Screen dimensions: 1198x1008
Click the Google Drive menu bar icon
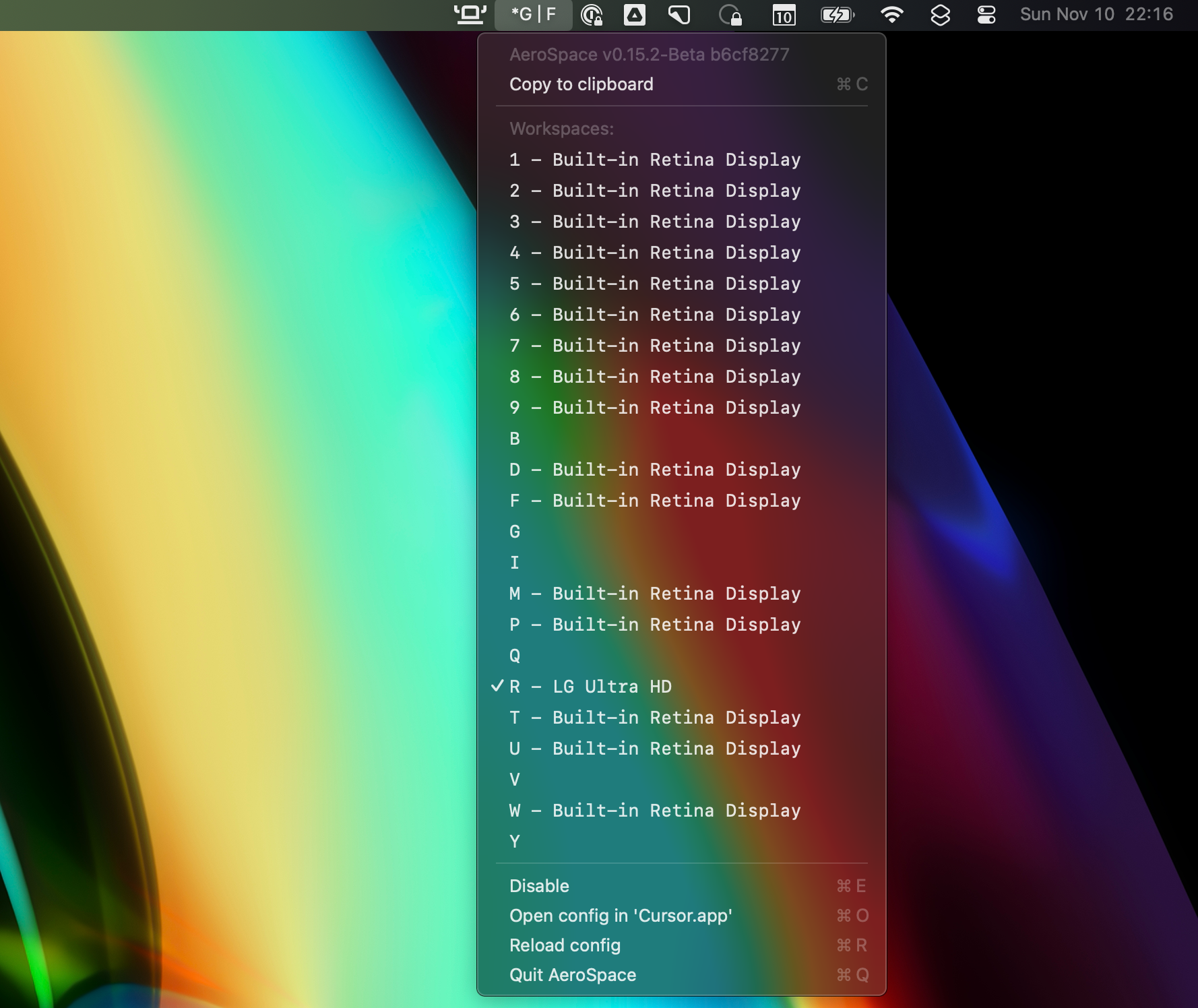click(x=633, y=13)
